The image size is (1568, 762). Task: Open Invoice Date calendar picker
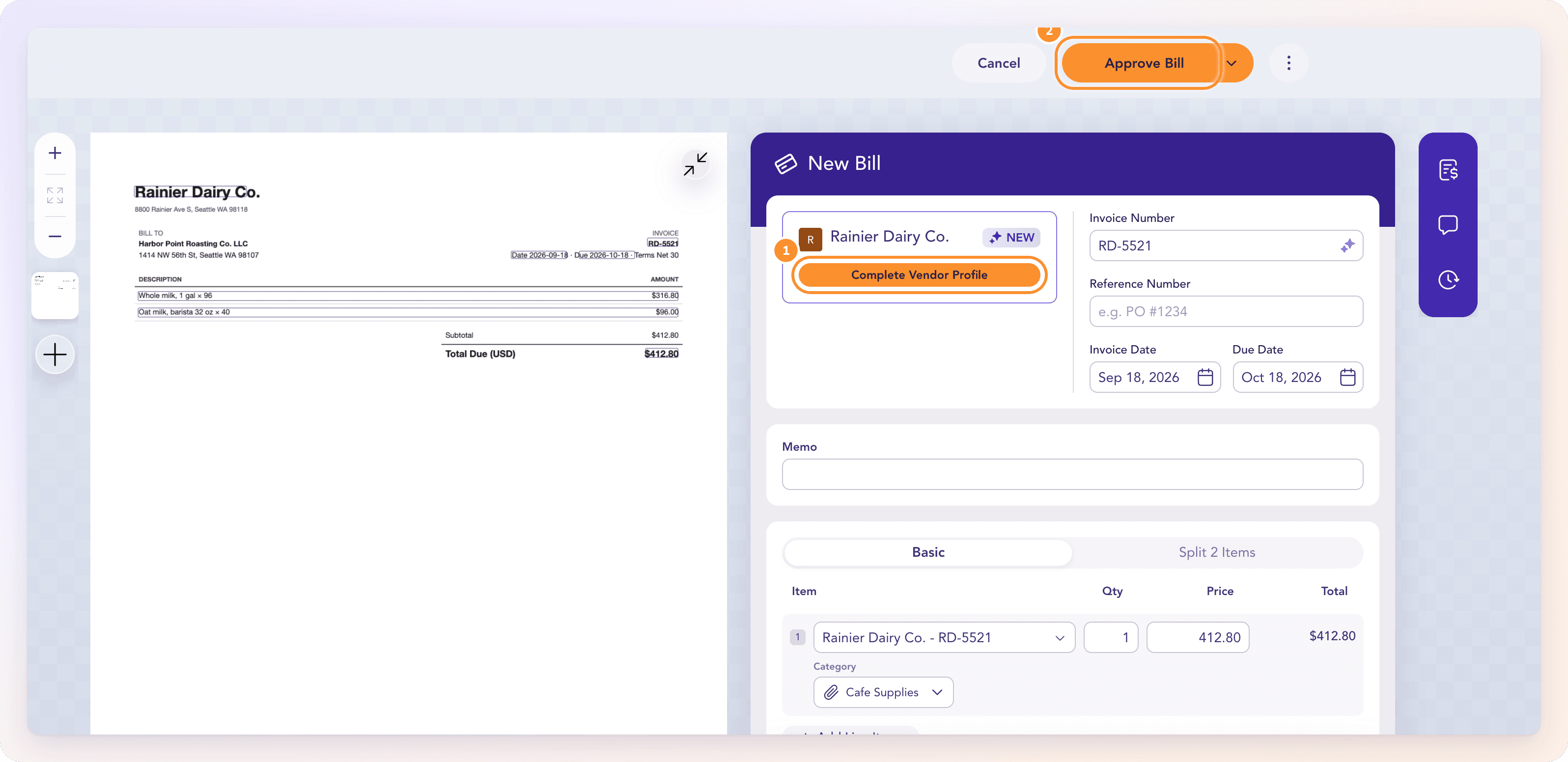point(1204,378)
